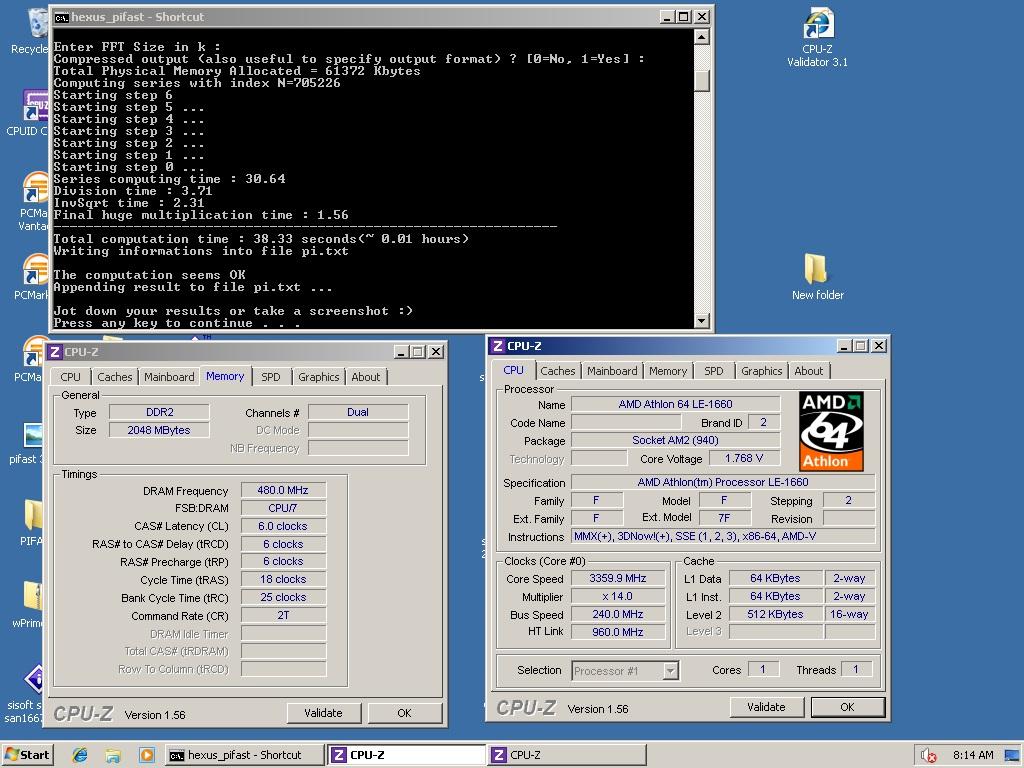Open the PIFA folder icon on desktop
Viewport: 1024px width, 768px height.
(x=33, y=522)
